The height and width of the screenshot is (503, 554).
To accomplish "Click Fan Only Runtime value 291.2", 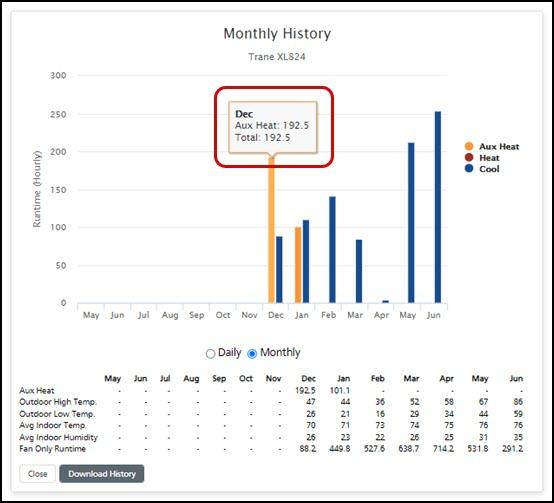I will pos(513,449).
